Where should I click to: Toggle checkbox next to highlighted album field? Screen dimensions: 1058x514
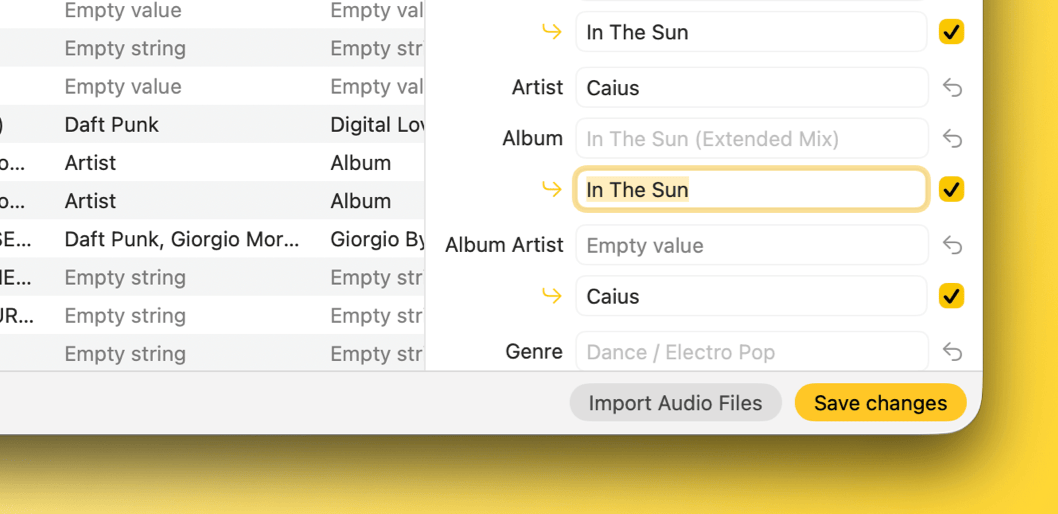(951, 189)
